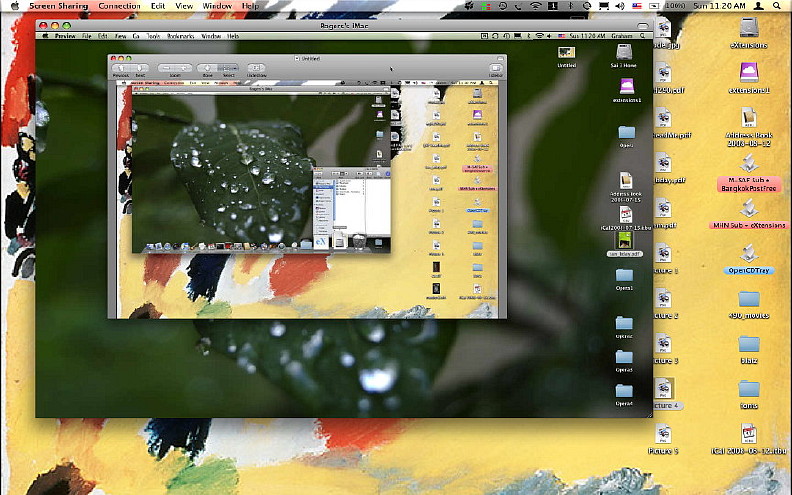Select remote Address Book 2001-07-15 file
792x495 pixels.
click(625, 180)
